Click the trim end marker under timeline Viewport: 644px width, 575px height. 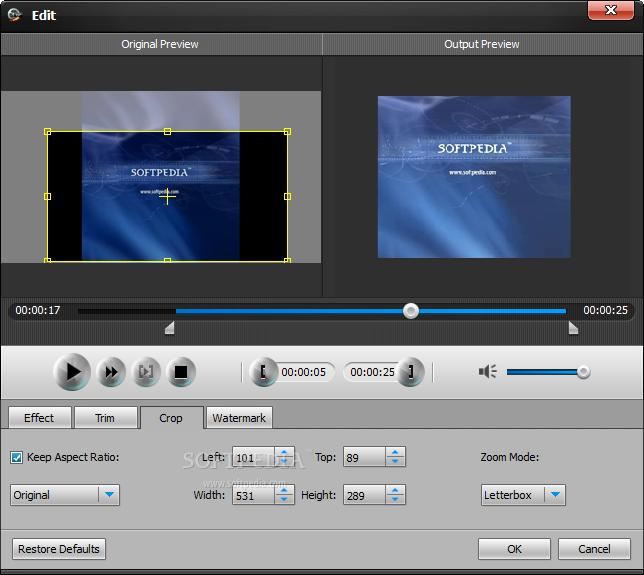click(573, 328)
